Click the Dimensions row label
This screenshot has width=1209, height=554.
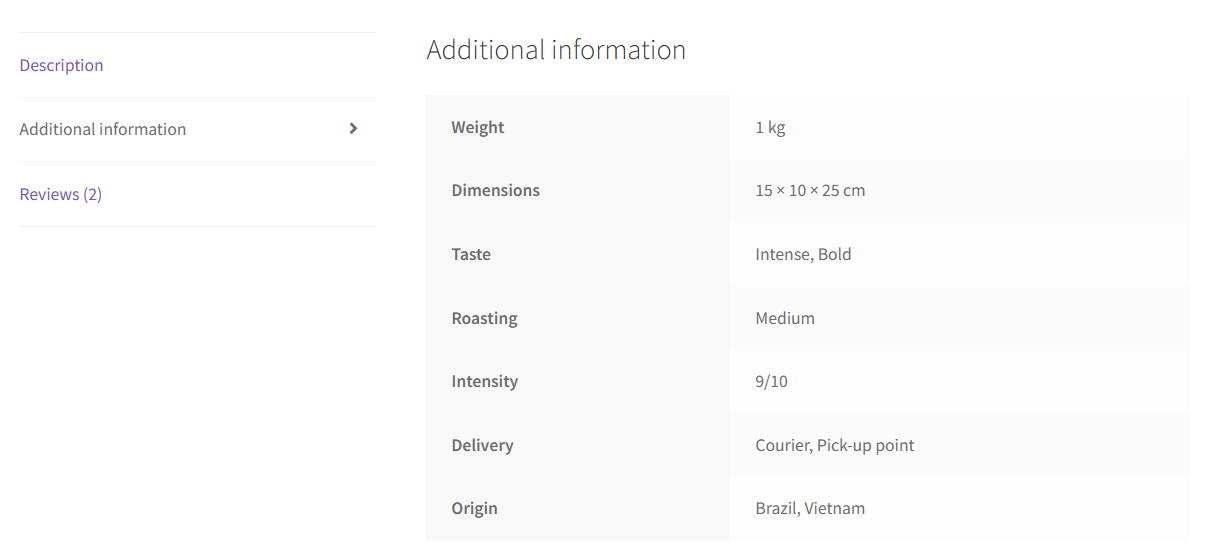(x=495, y=190)
